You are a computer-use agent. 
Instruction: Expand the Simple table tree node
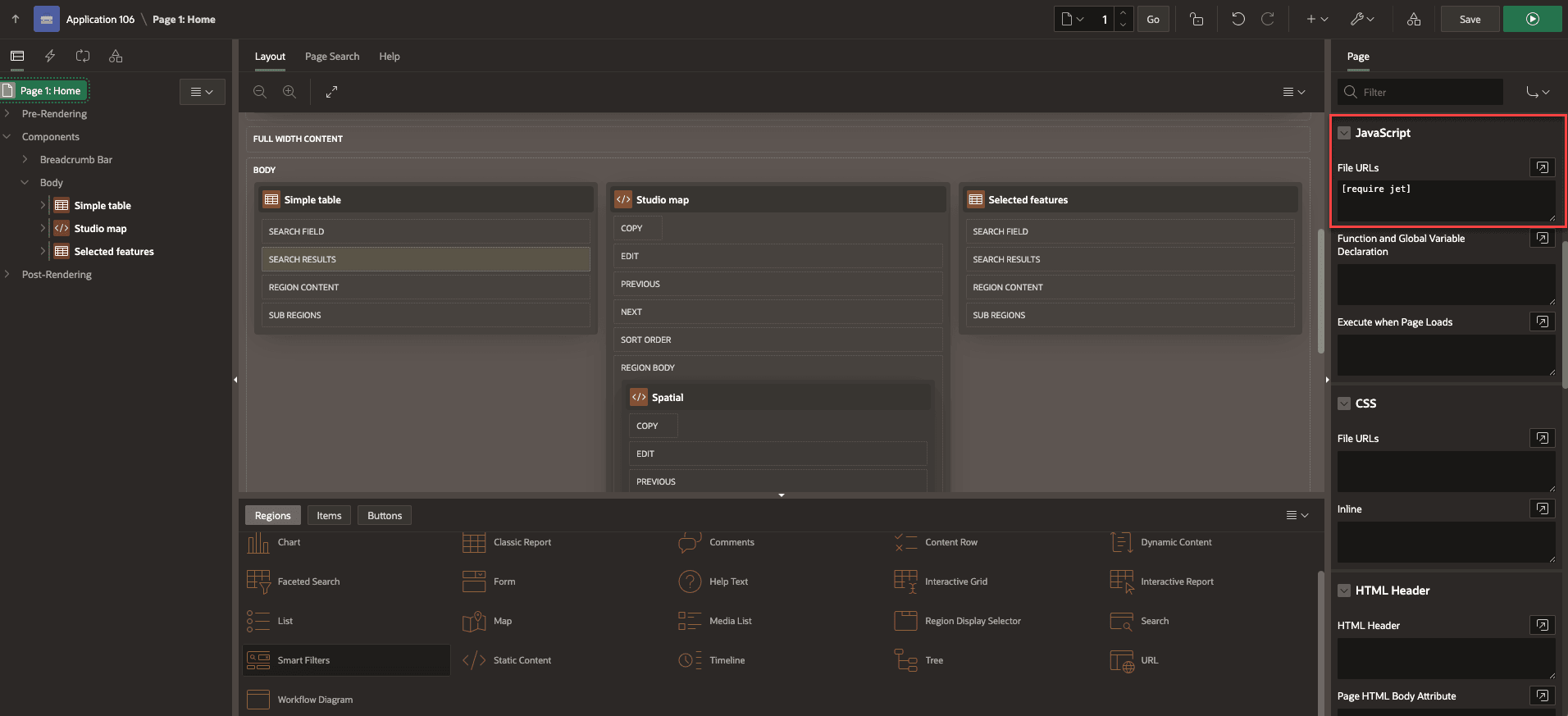click(43, 206)
